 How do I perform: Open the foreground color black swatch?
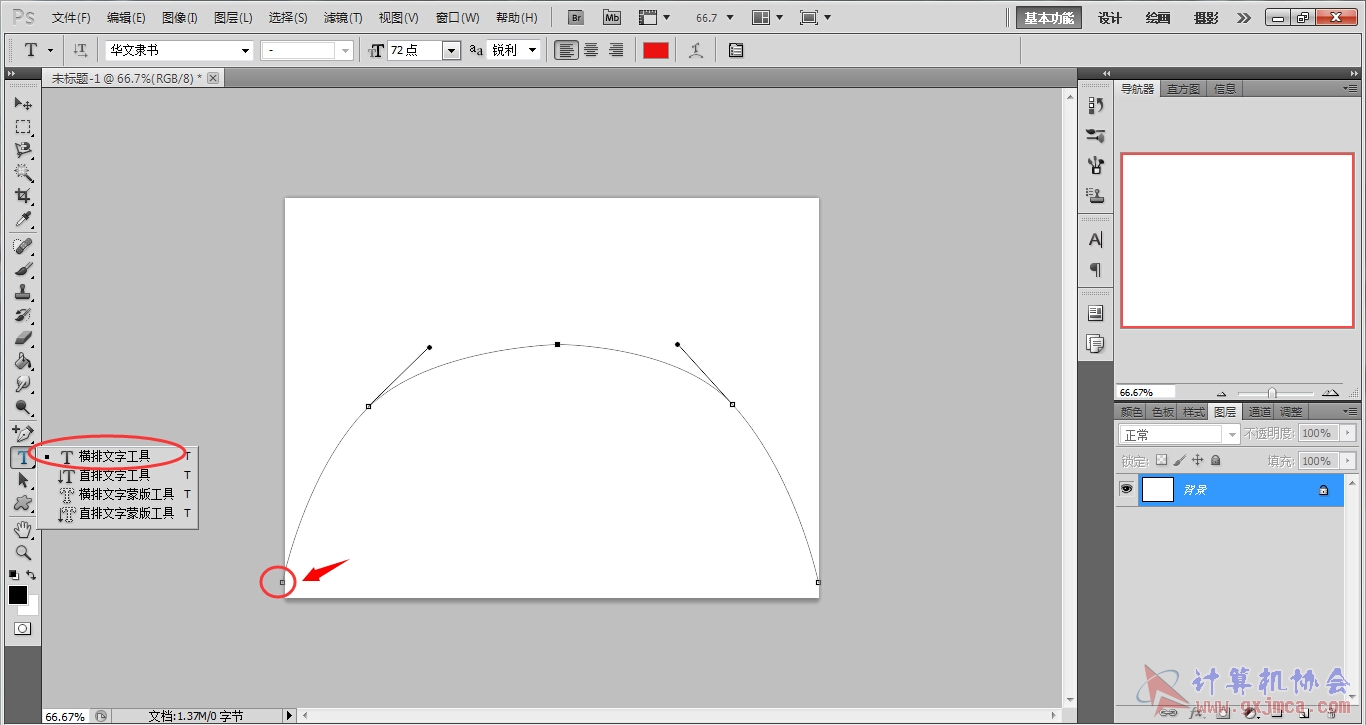click(18, 595)
